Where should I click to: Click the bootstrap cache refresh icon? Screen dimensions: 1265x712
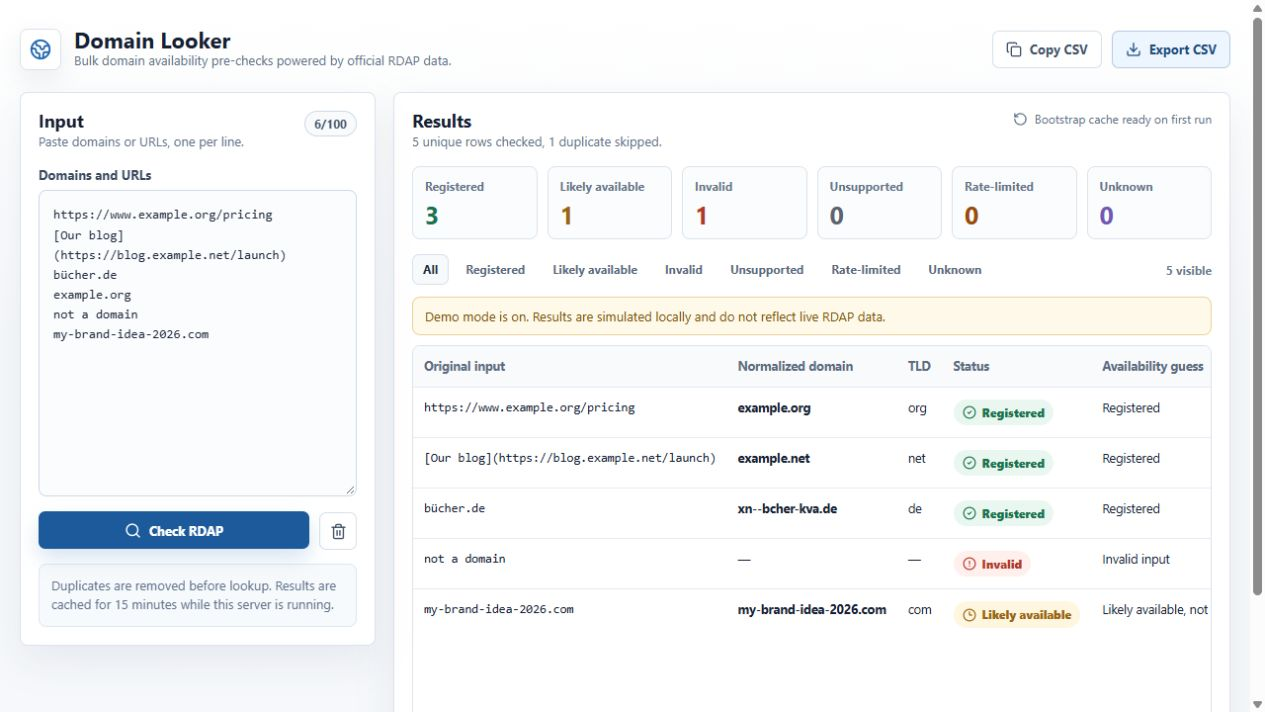1020,119
